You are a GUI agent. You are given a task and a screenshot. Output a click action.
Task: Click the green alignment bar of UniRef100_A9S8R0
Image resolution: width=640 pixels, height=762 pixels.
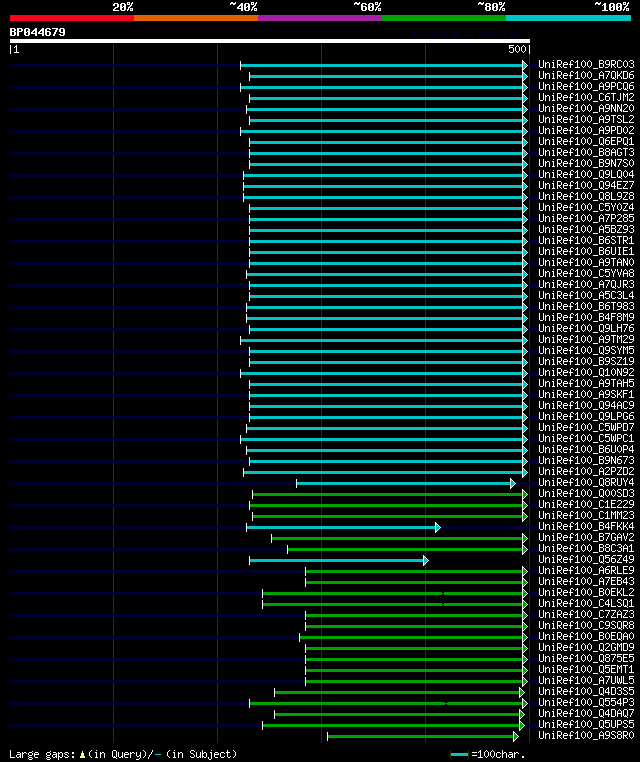(x=420, y=737)
